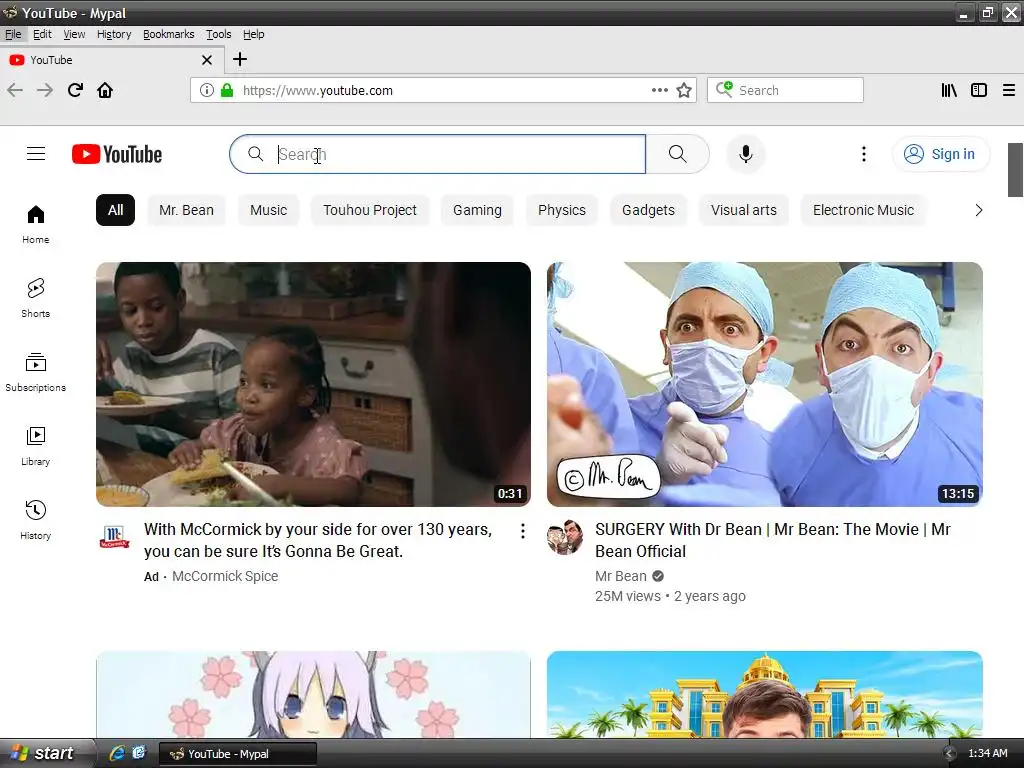Screen dimensions: 1024x768
Task: Open the Help menu
Action: pyautogui.click(x=253, y=34)
